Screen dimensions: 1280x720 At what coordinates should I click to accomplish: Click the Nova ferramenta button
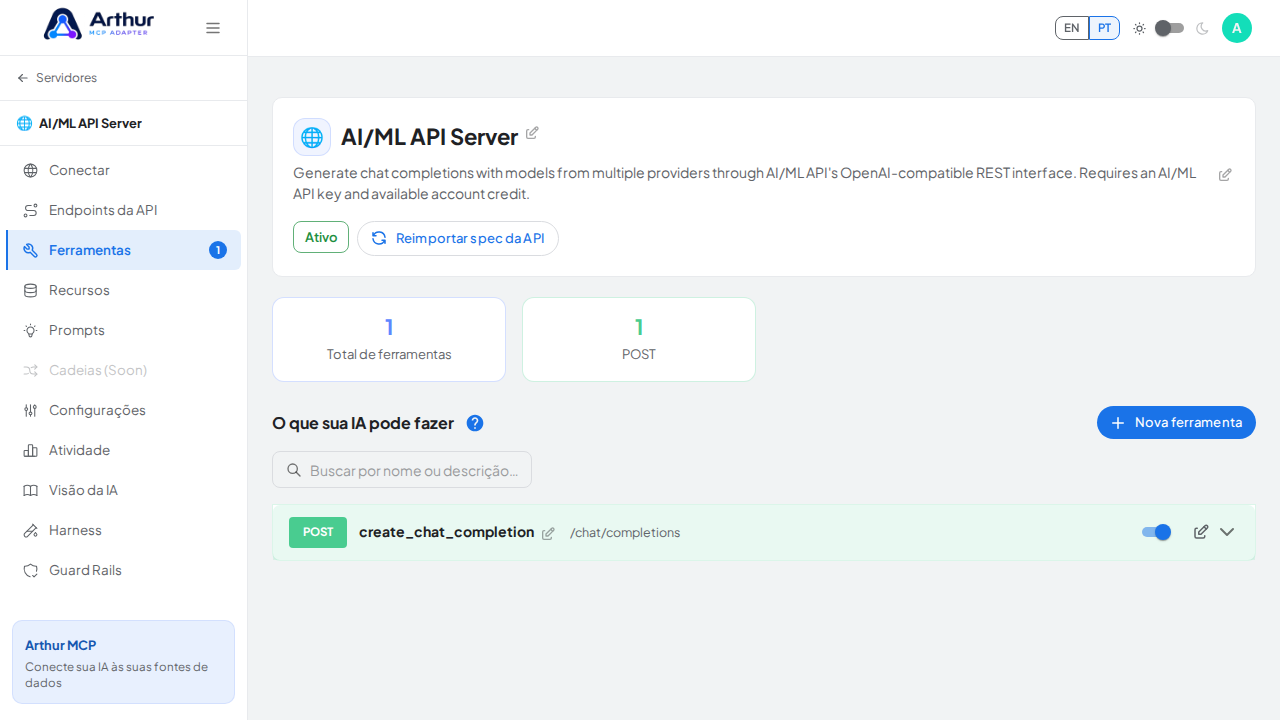[1176, 422]
